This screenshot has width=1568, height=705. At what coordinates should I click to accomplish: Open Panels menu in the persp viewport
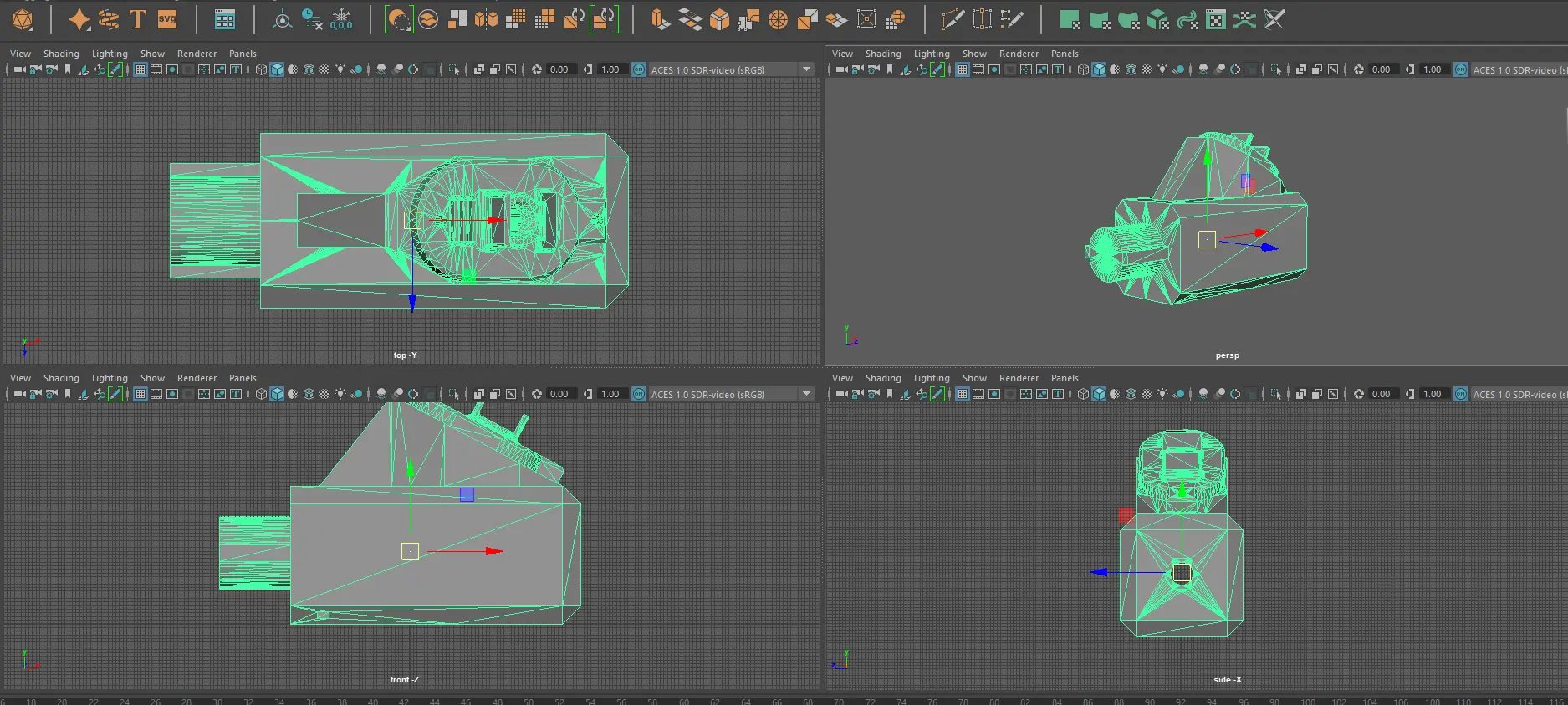point(1065,54)
